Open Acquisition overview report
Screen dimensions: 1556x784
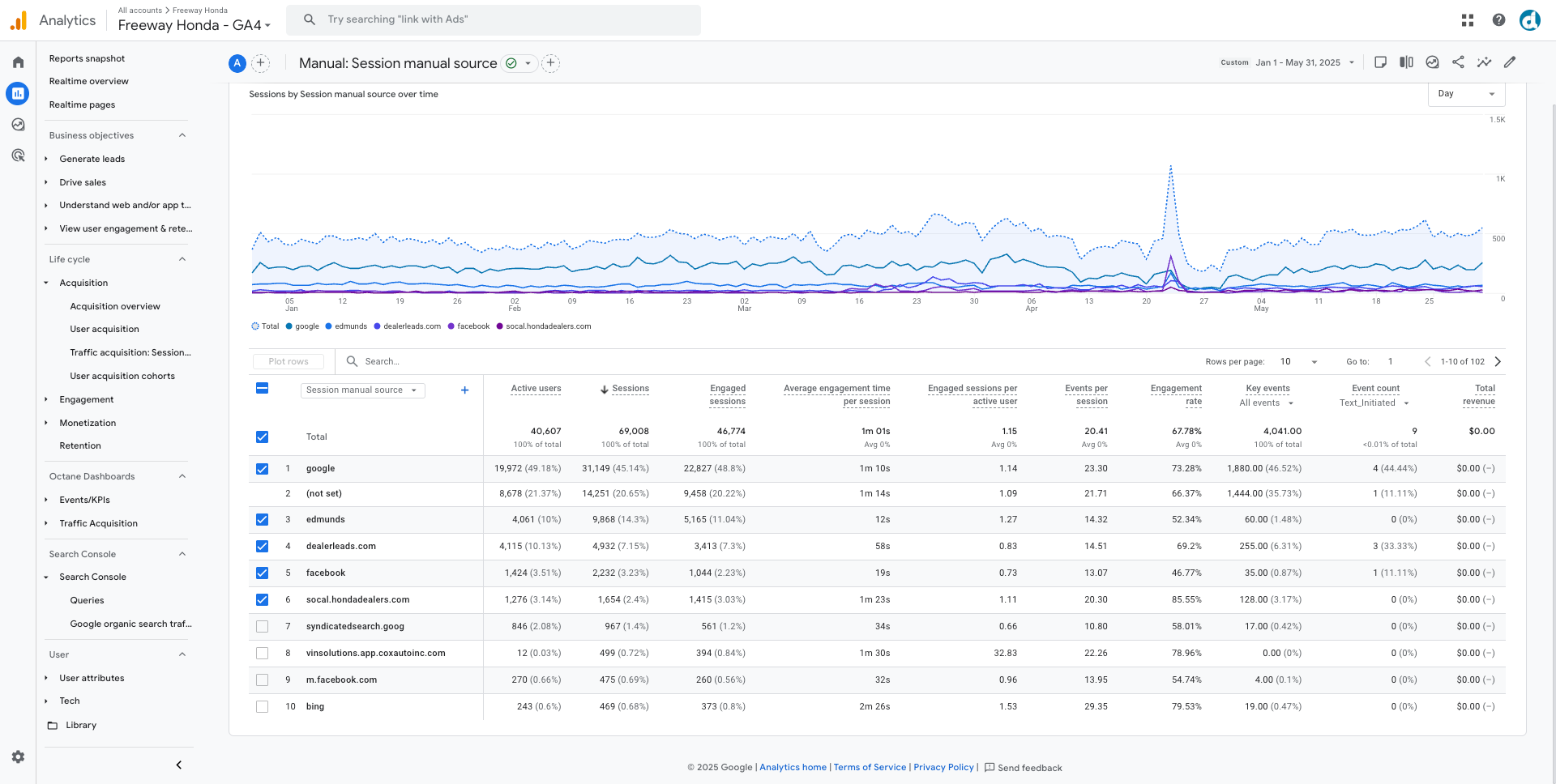point(115,306)
